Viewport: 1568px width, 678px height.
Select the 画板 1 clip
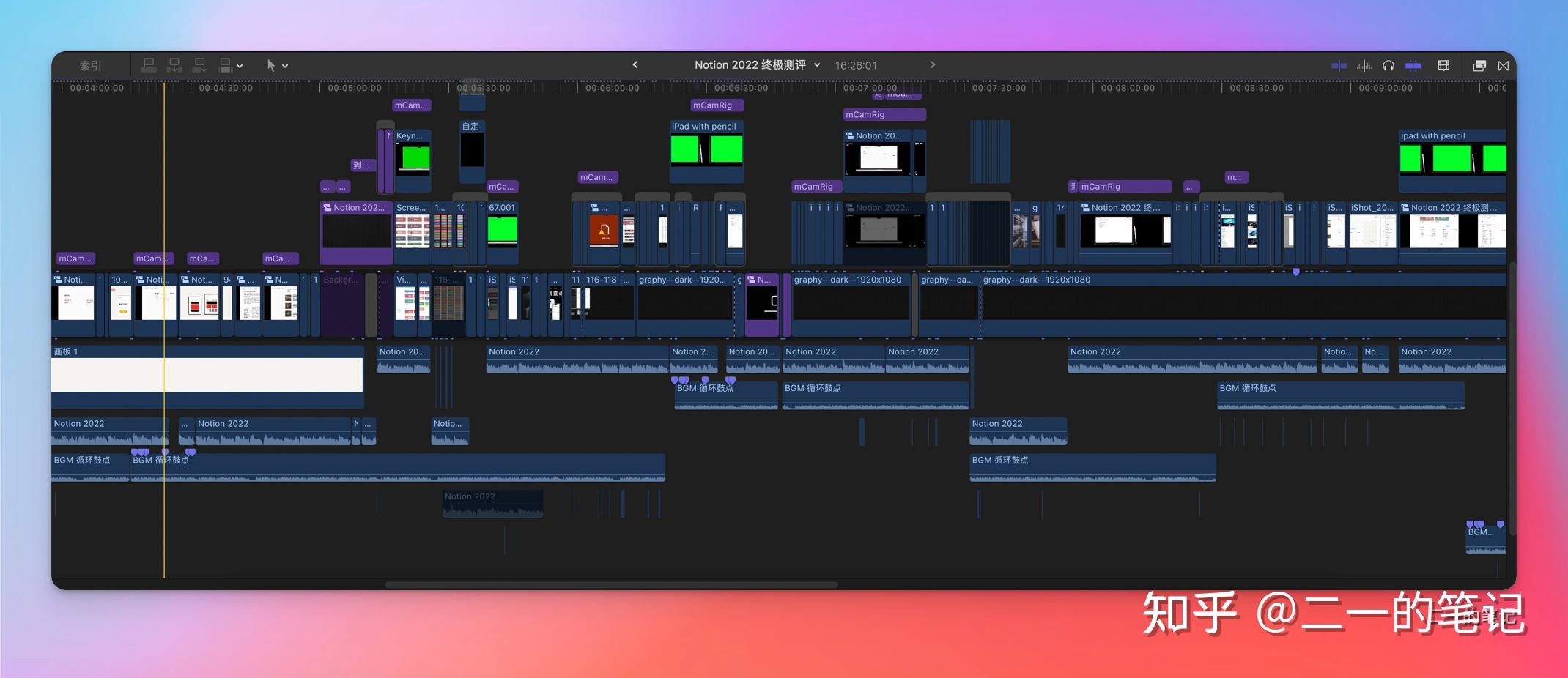tap(207, 376)
